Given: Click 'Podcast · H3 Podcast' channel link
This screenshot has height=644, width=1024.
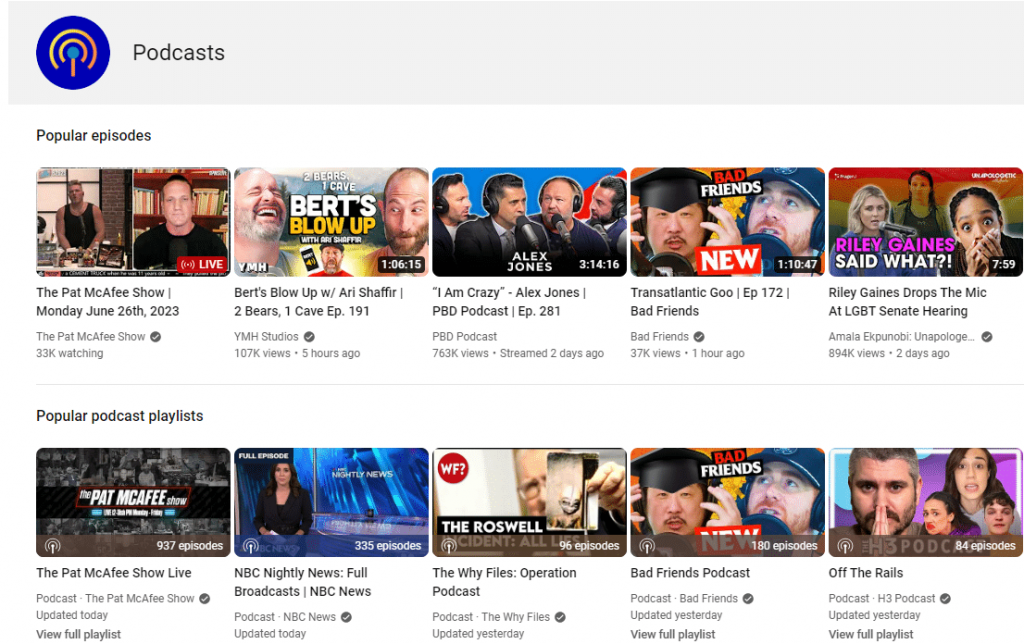Looking at the screenshot, I should (x=882, y=598).
